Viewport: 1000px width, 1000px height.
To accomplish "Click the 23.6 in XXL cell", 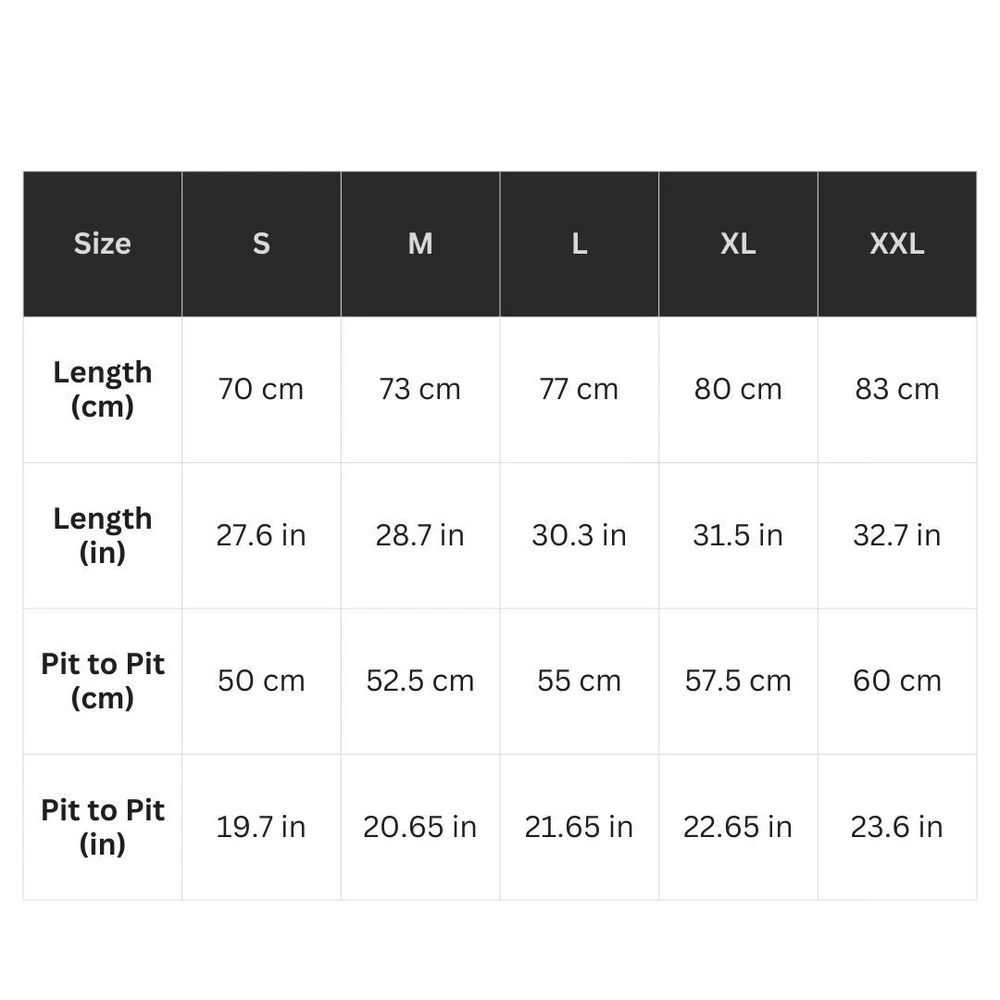I will tap(897, 827).
